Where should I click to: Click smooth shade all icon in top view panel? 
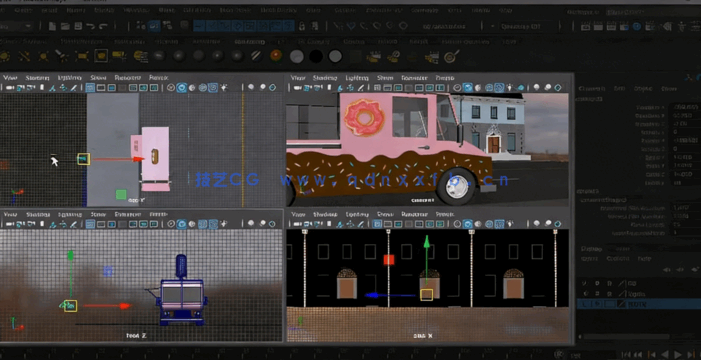[181, 88]
